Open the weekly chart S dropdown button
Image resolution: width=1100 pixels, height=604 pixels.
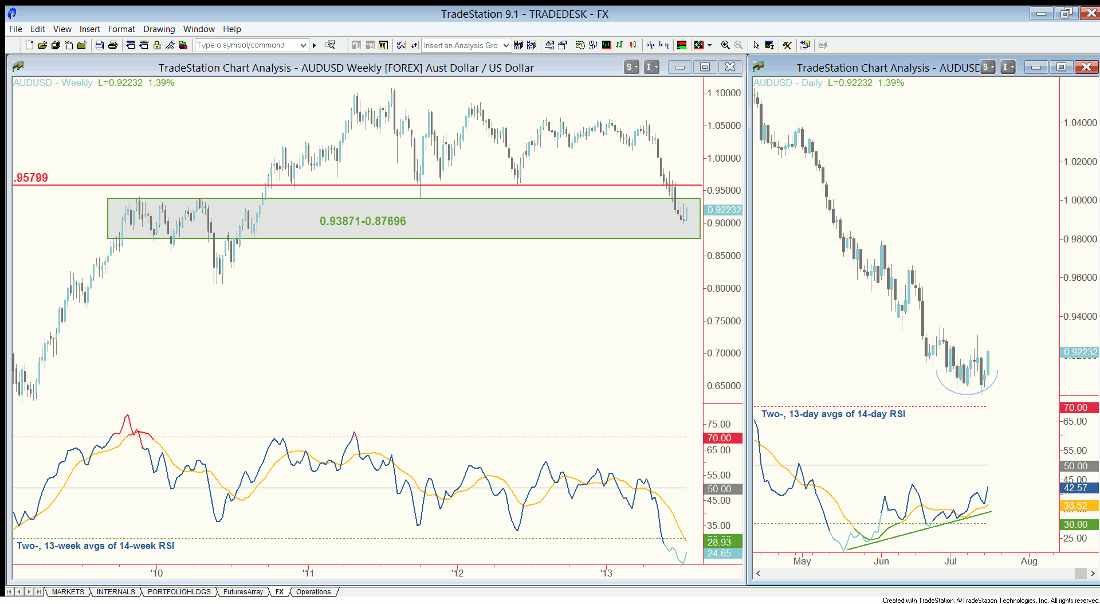(631, 67)
